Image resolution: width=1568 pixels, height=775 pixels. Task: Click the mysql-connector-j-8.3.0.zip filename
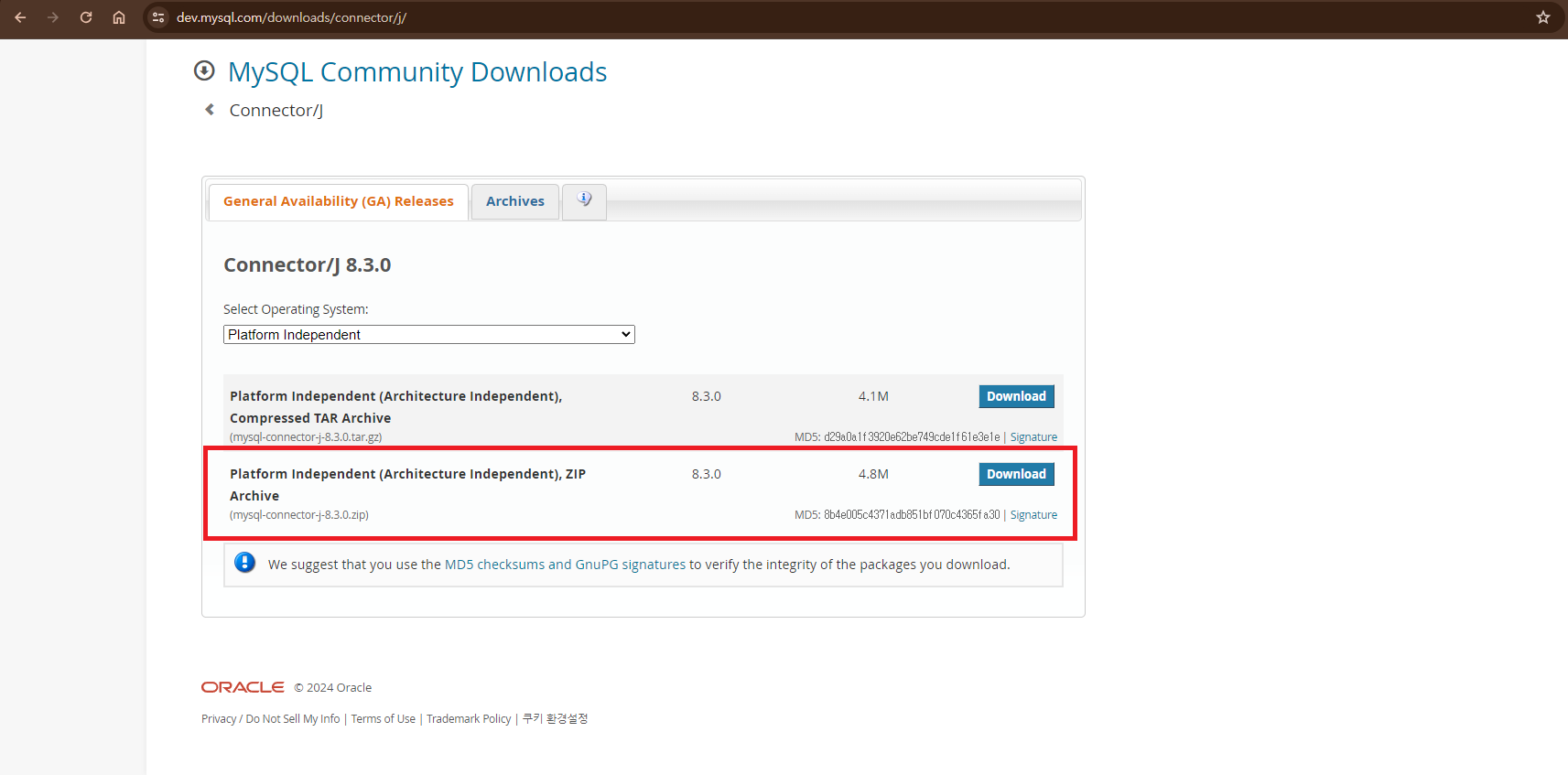(x=299, y=515)
